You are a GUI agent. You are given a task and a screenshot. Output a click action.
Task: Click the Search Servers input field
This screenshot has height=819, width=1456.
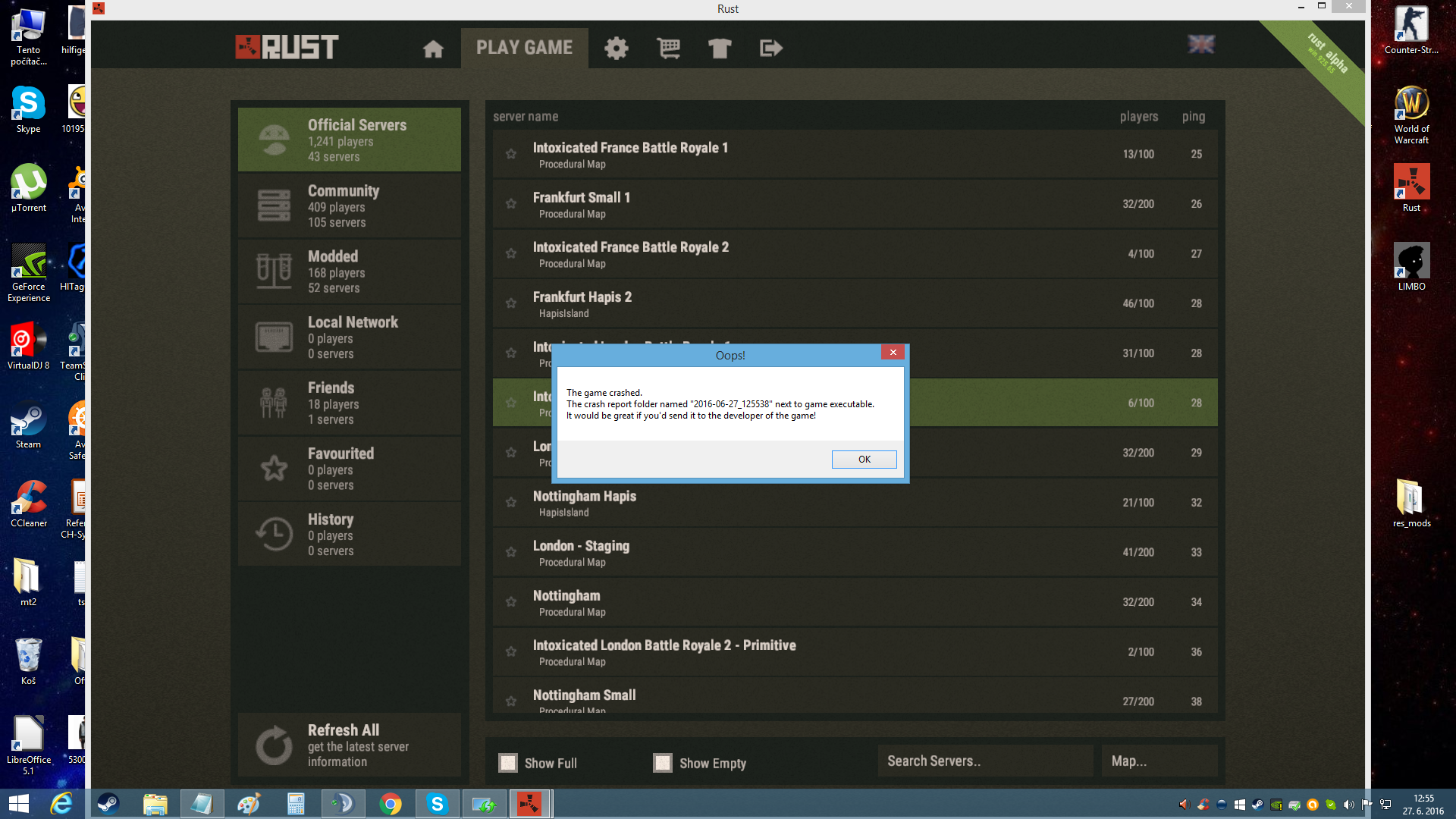pos(985,761)
